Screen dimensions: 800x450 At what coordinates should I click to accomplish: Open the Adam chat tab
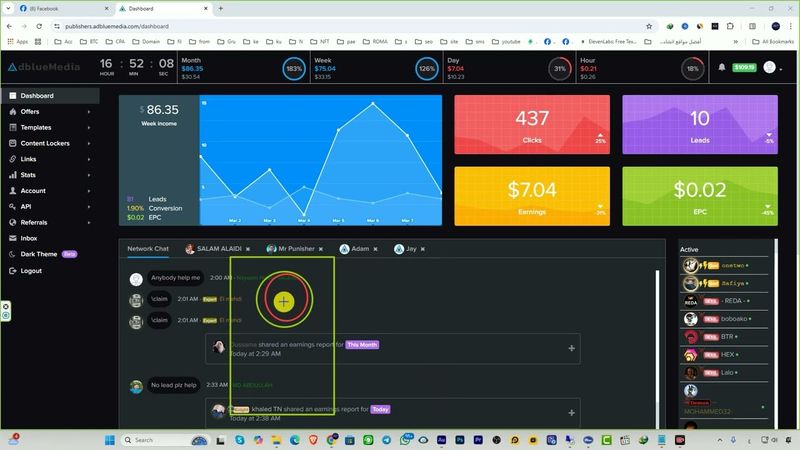tap(360, 249)
